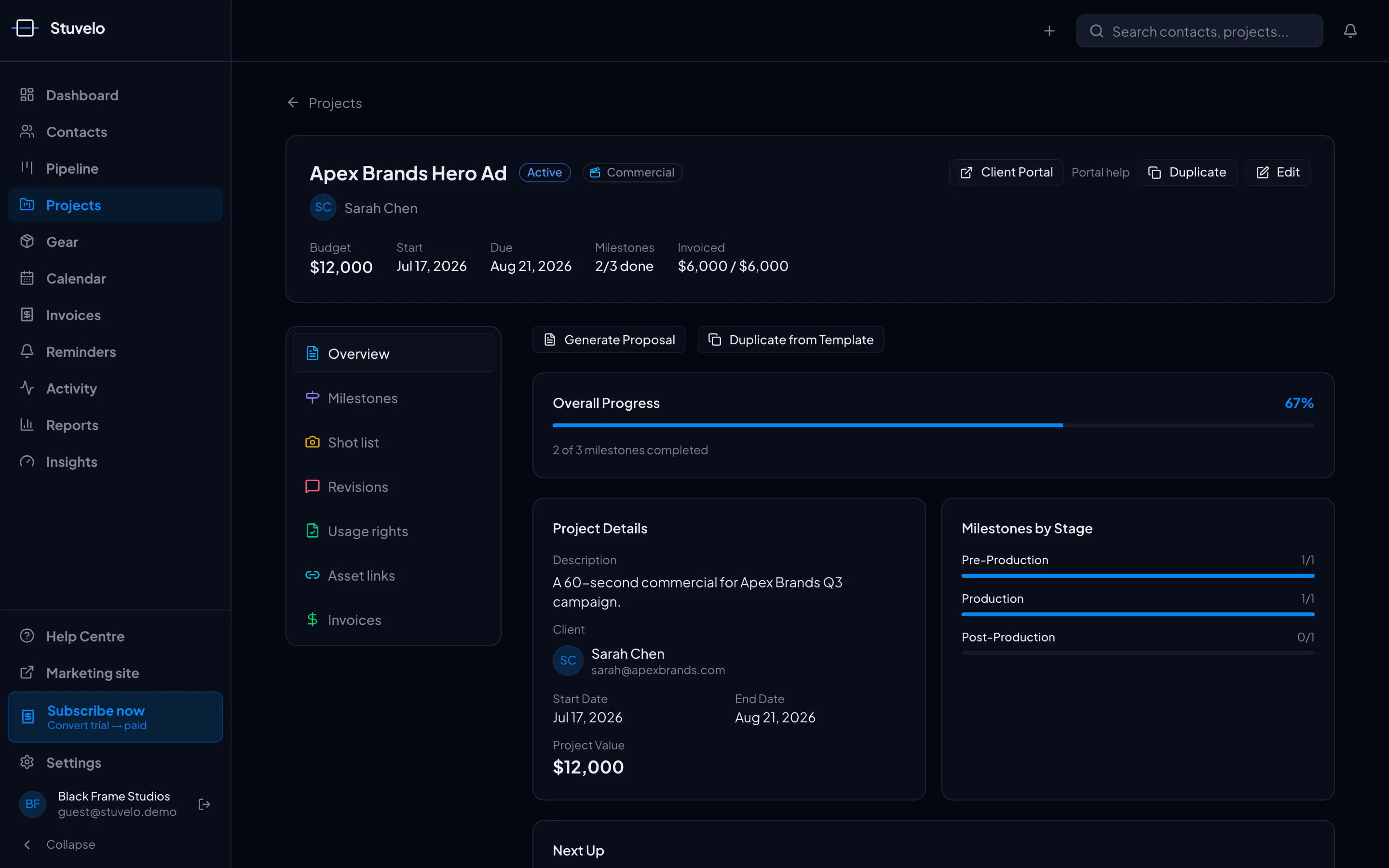Screen dimensions: 1389x868
Task: Open the Calendar sidebar icon
Action: point(27,278)
